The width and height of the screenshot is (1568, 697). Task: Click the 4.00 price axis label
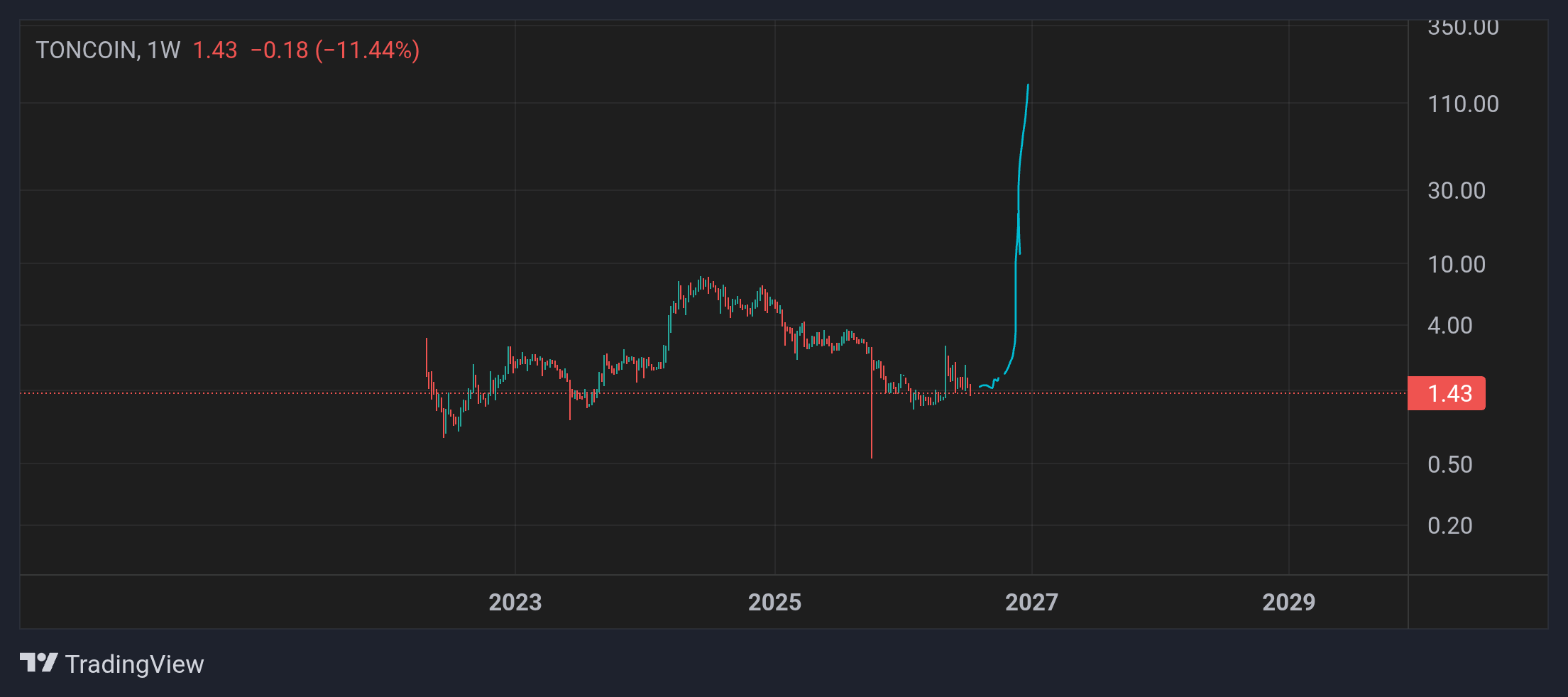1450,325
